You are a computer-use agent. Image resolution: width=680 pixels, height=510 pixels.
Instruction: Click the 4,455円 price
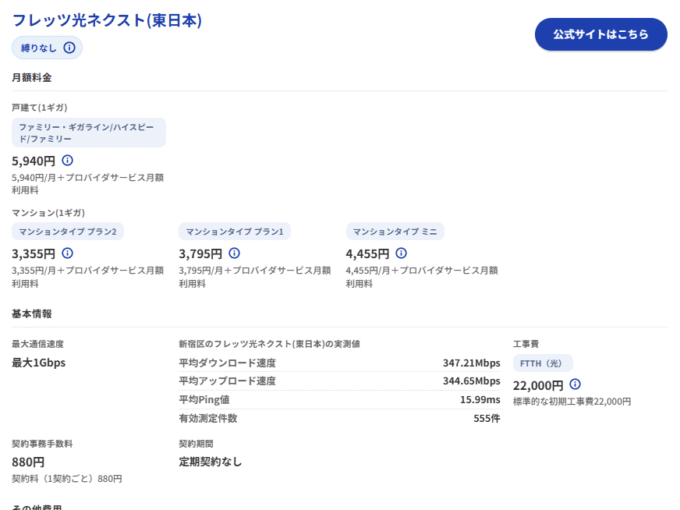coord(367,254)
